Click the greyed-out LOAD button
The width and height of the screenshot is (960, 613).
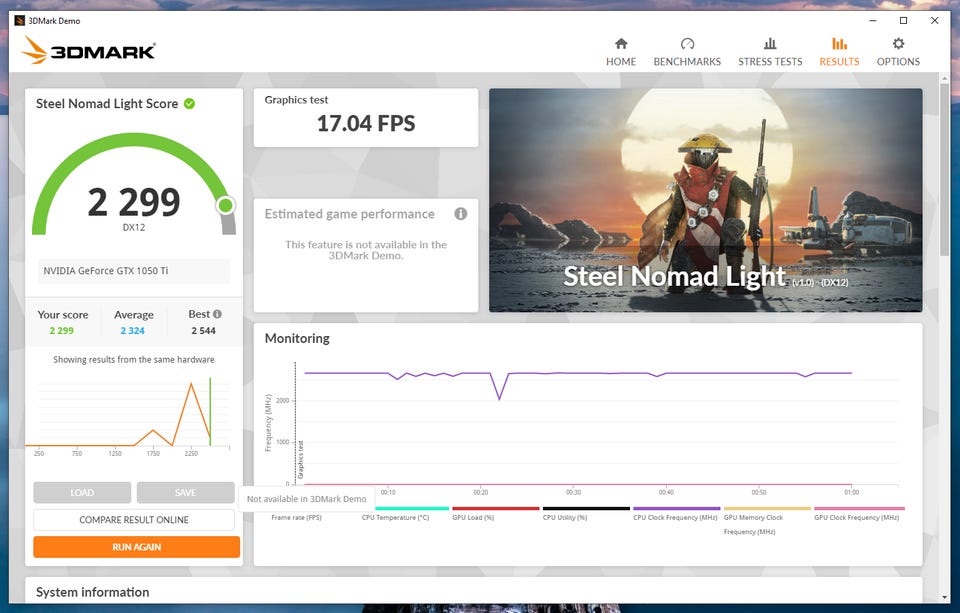click(x=82, y=492)
